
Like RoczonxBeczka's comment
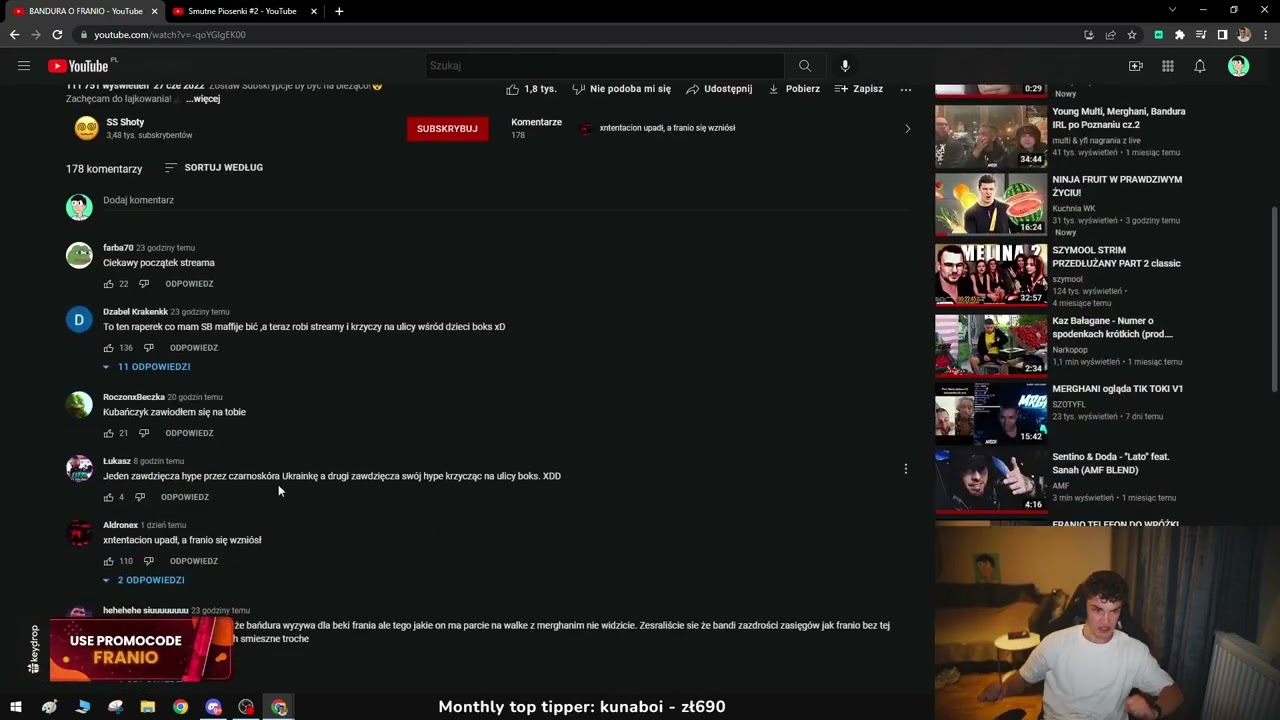(x=108, y=433)
